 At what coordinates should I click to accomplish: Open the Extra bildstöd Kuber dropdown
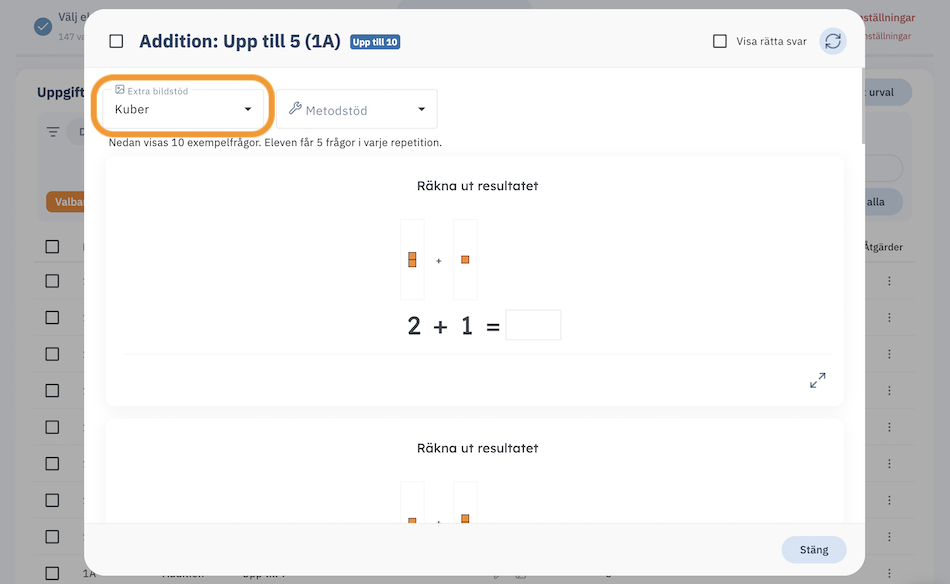point(183,109)
